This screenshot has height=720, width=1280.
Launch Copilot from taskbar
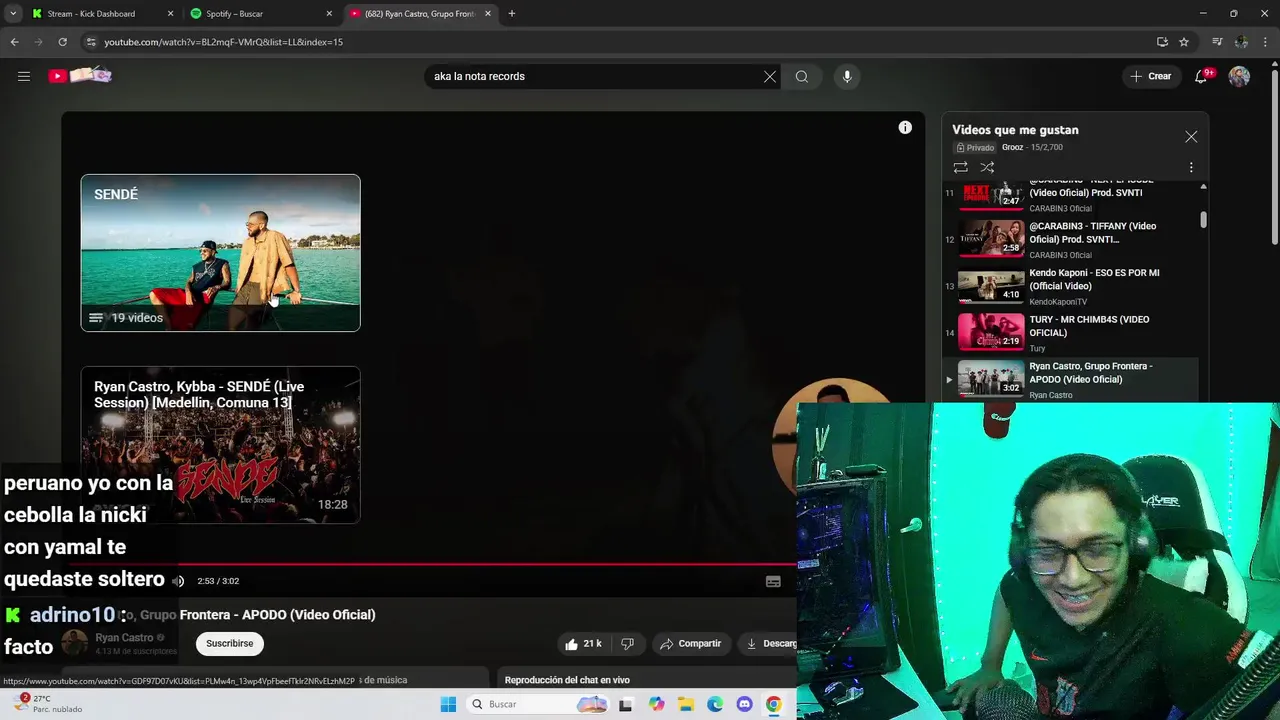(656, 704)
